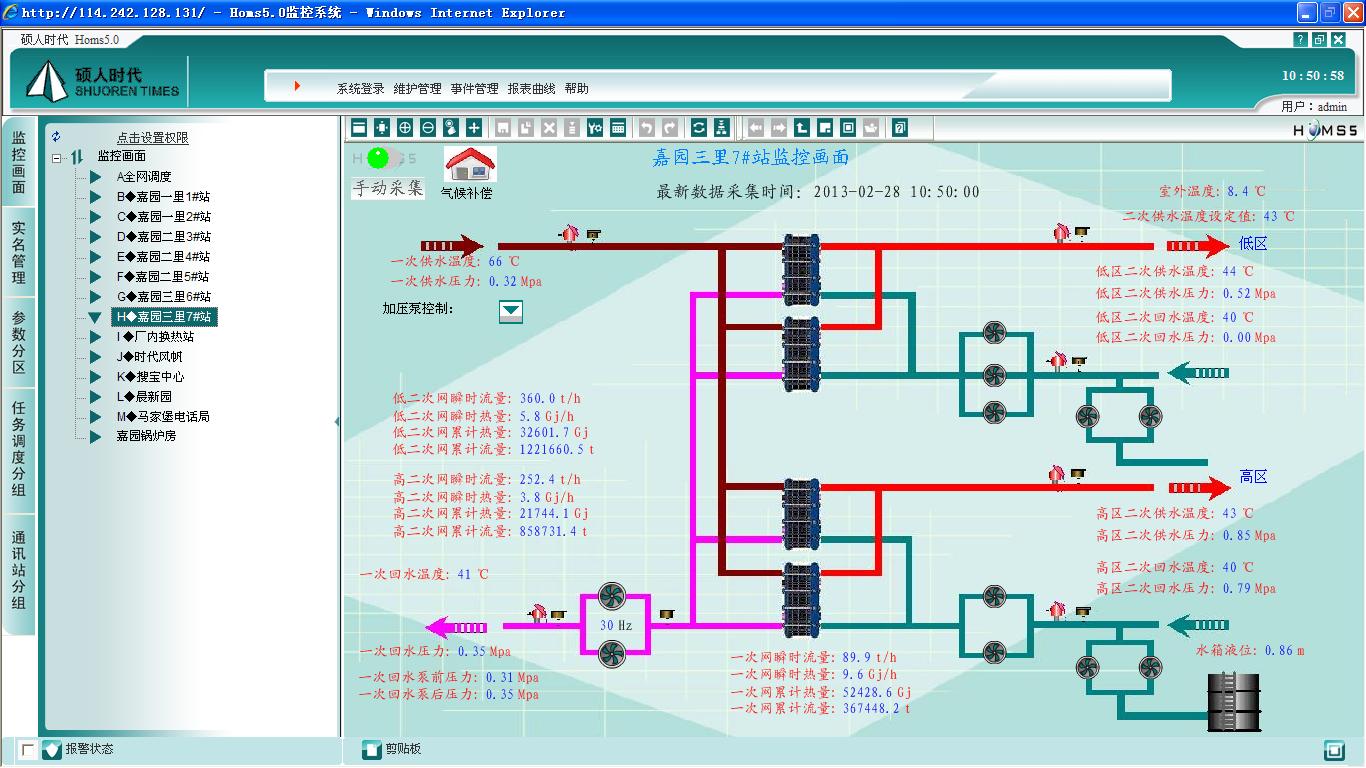The width and height of the screenshot is (1366, 768).
Task: Click the refresh toolbar icon
Action: coord(699,128)
